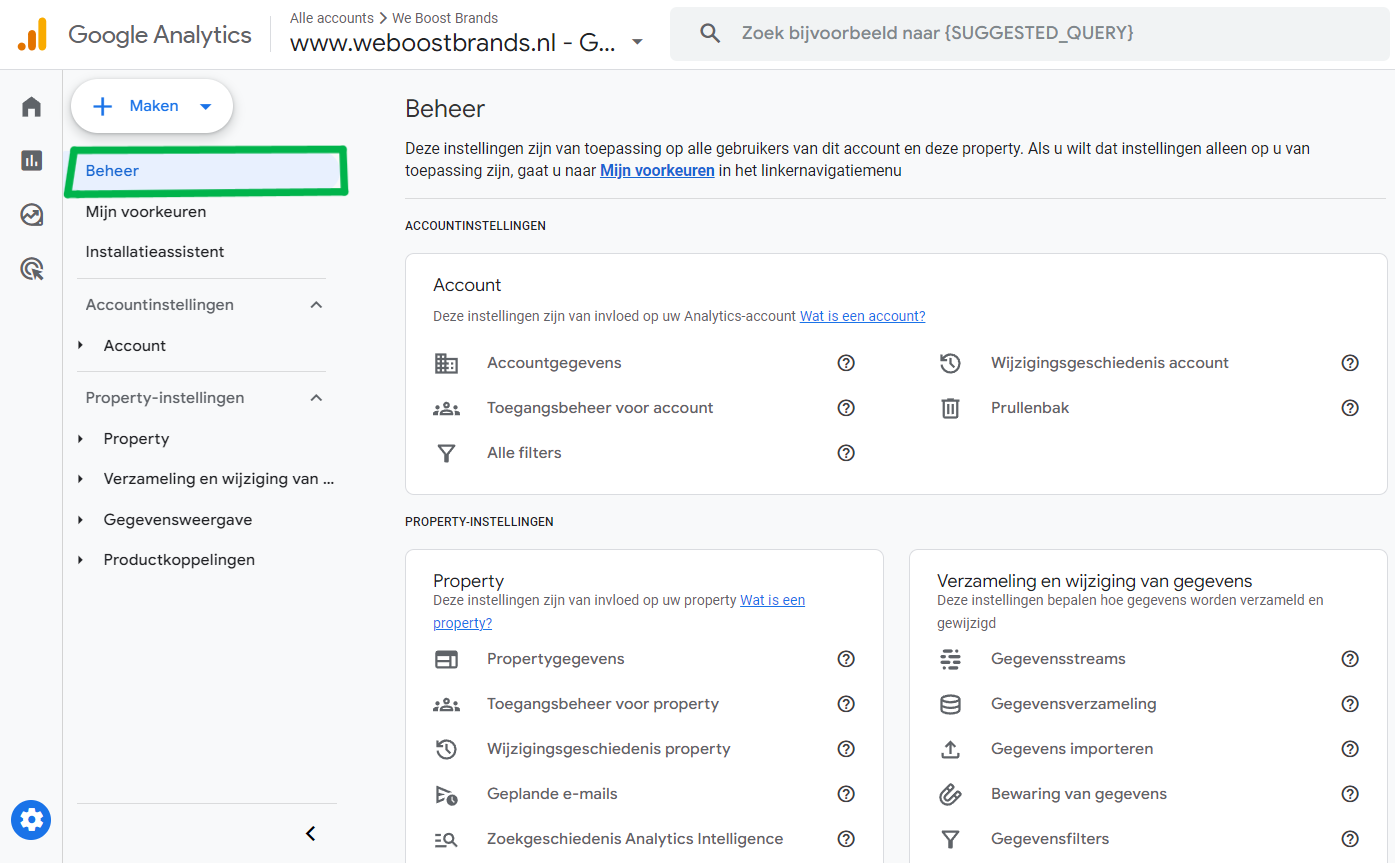The height and width of the screenshot is (863, 1395).
Task: Click the upload icon beside Gegevens importeren
Action: [x=950, y=748]
